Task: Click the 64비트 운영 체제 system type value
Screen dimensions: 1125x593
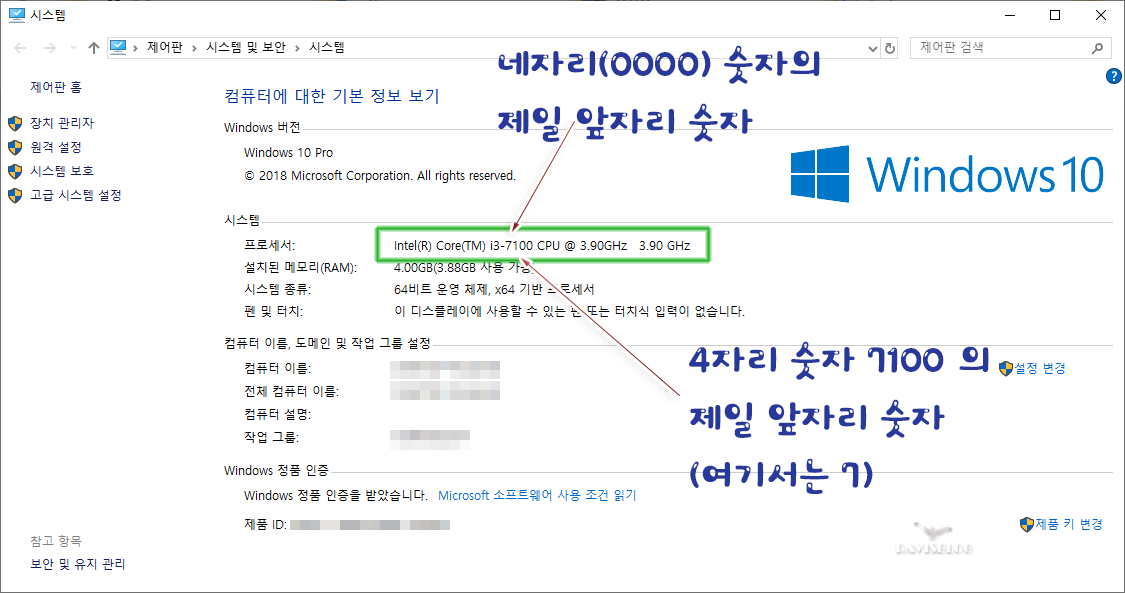Action: [494, 290]
